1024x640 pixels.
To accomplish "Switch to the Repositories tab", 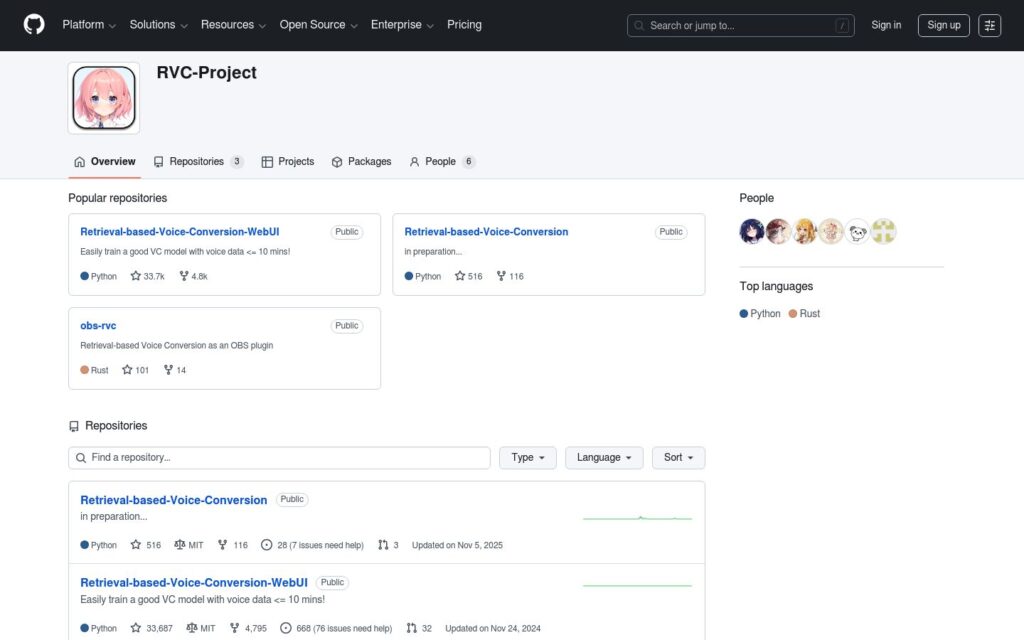I will pos(199,162).
